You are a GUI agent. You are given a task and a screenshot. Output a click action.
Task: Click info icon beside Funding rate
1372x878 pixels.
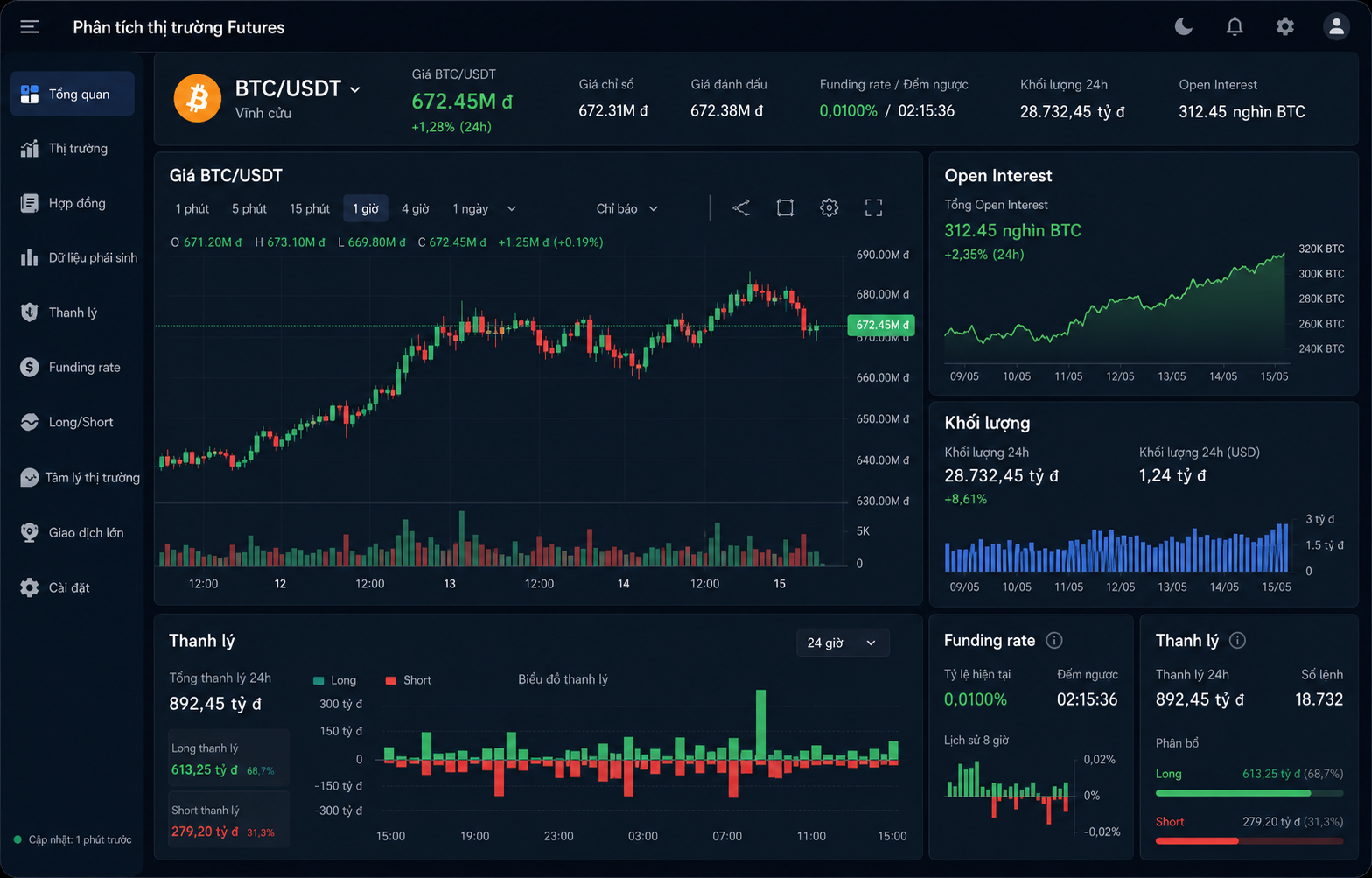point(1054,641)
